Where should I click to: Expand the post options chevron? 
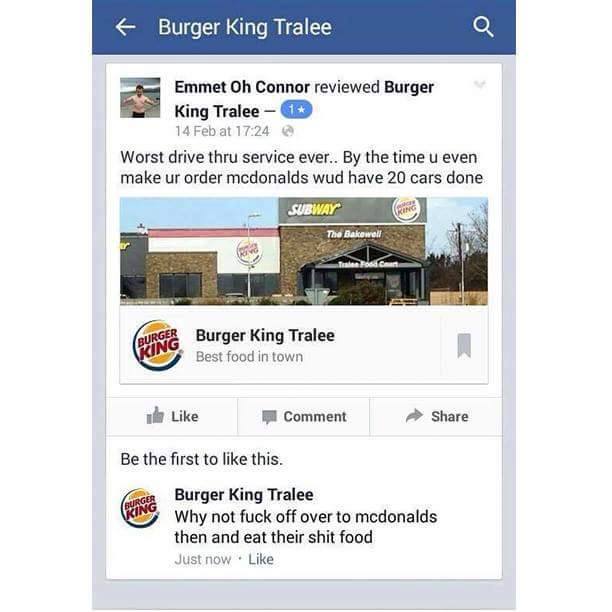tap(479, 84)
